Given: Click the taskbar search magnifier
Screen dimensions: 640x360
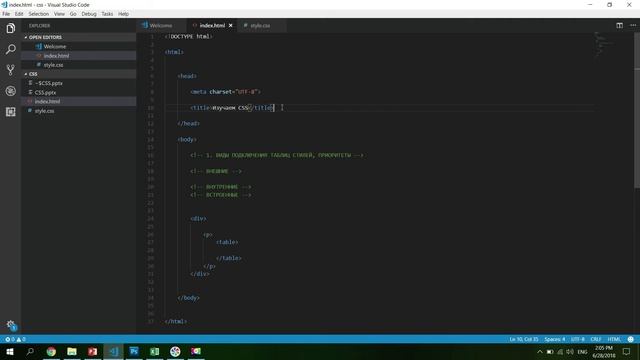Looking at the screenshot, I should (30, 351).
